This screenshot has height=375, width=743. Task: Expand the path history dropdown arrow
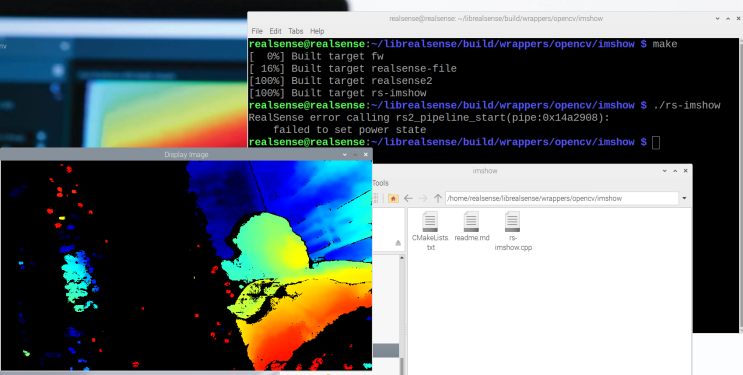point(684,198)
